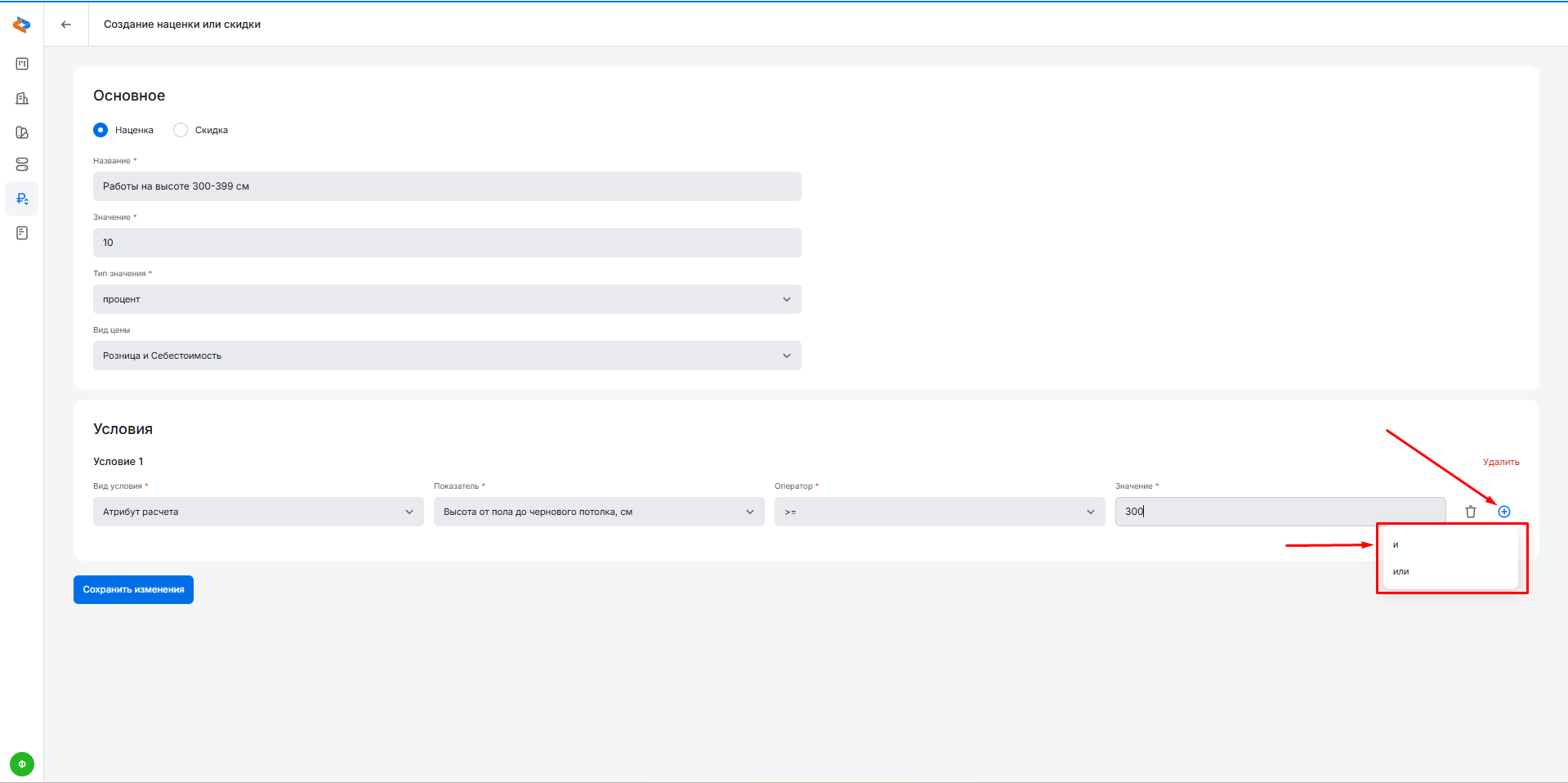Viewport: 1568px width, 783px height.
Task: Select the Наценка radio button
Action: tap(101, 130)
